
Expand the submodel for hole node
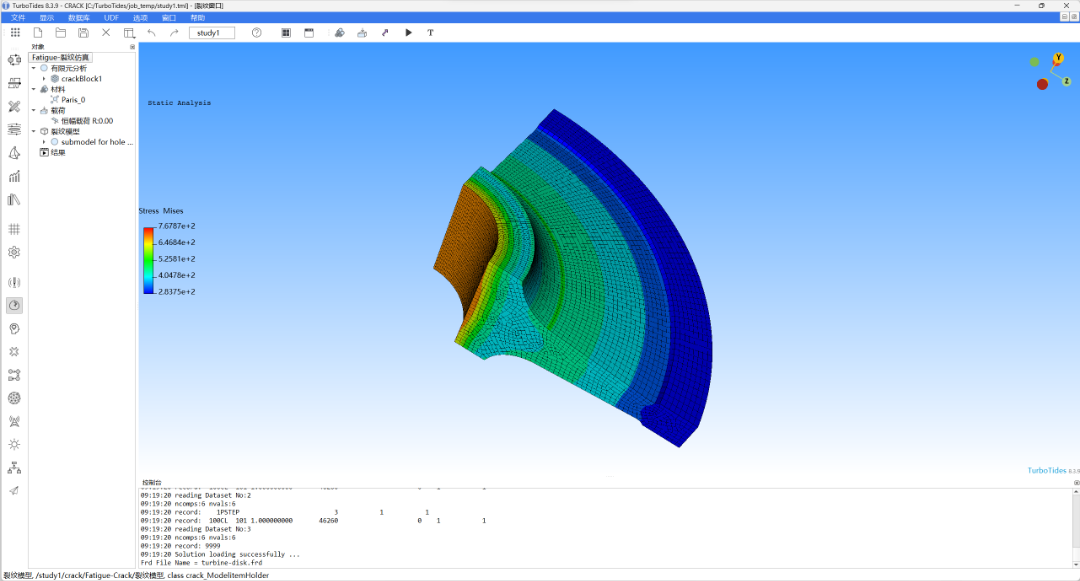pyautogui.click(x=44, y=142)
